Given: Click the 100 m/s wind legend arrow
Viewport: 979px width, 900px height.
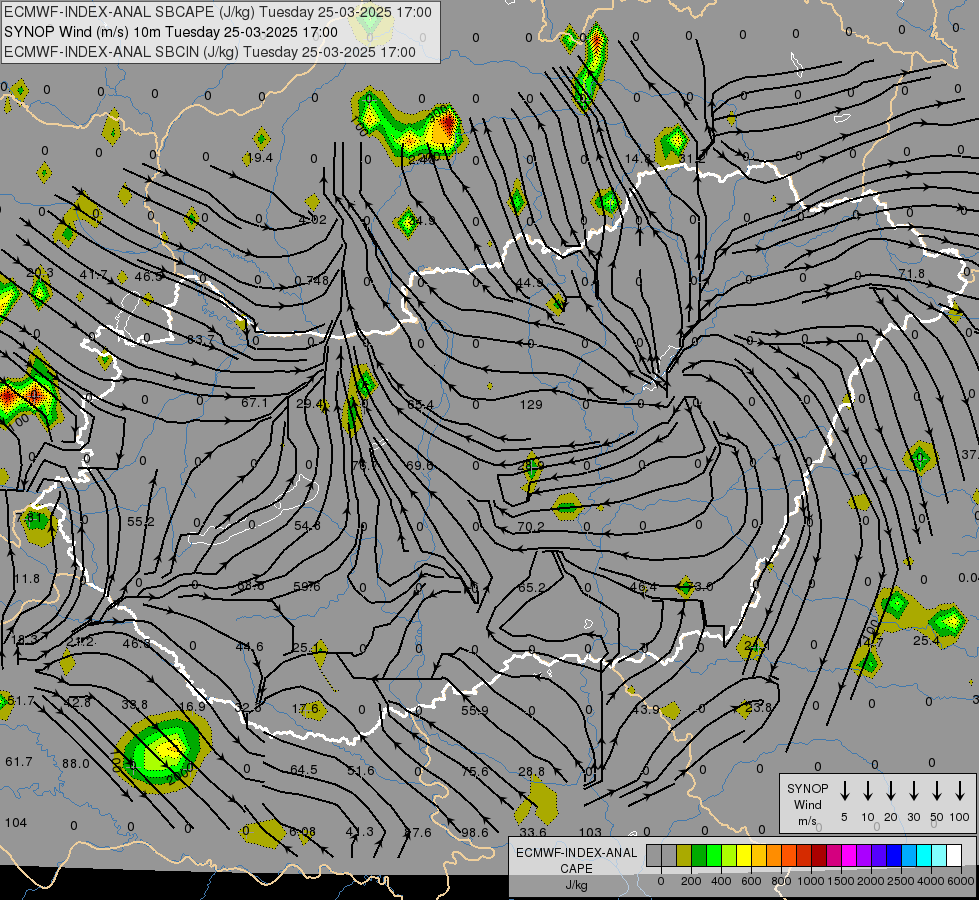Looking at the screenshot, I should tap(960, 791).
